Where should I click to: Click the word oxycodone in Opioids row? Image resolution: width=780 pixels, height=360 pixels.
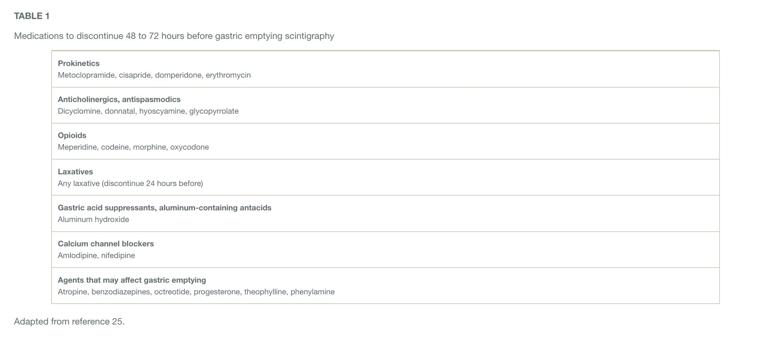tap(190, 148)
